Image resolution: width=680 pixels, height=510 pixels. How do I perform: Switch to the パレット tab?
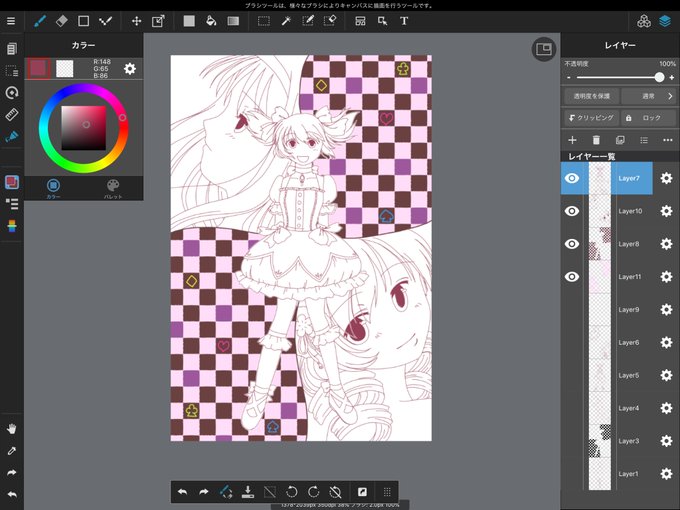113,189
